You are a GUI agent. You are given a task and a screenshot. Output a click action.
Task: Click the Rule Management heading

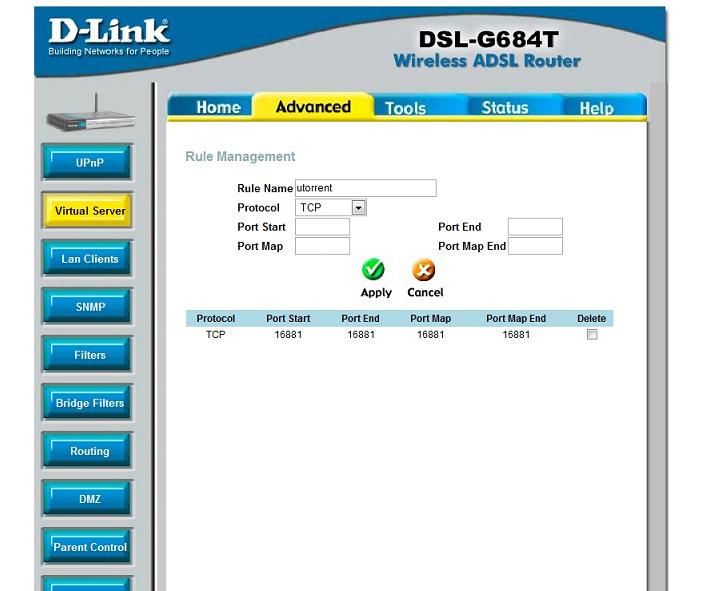tap(240, 156)
